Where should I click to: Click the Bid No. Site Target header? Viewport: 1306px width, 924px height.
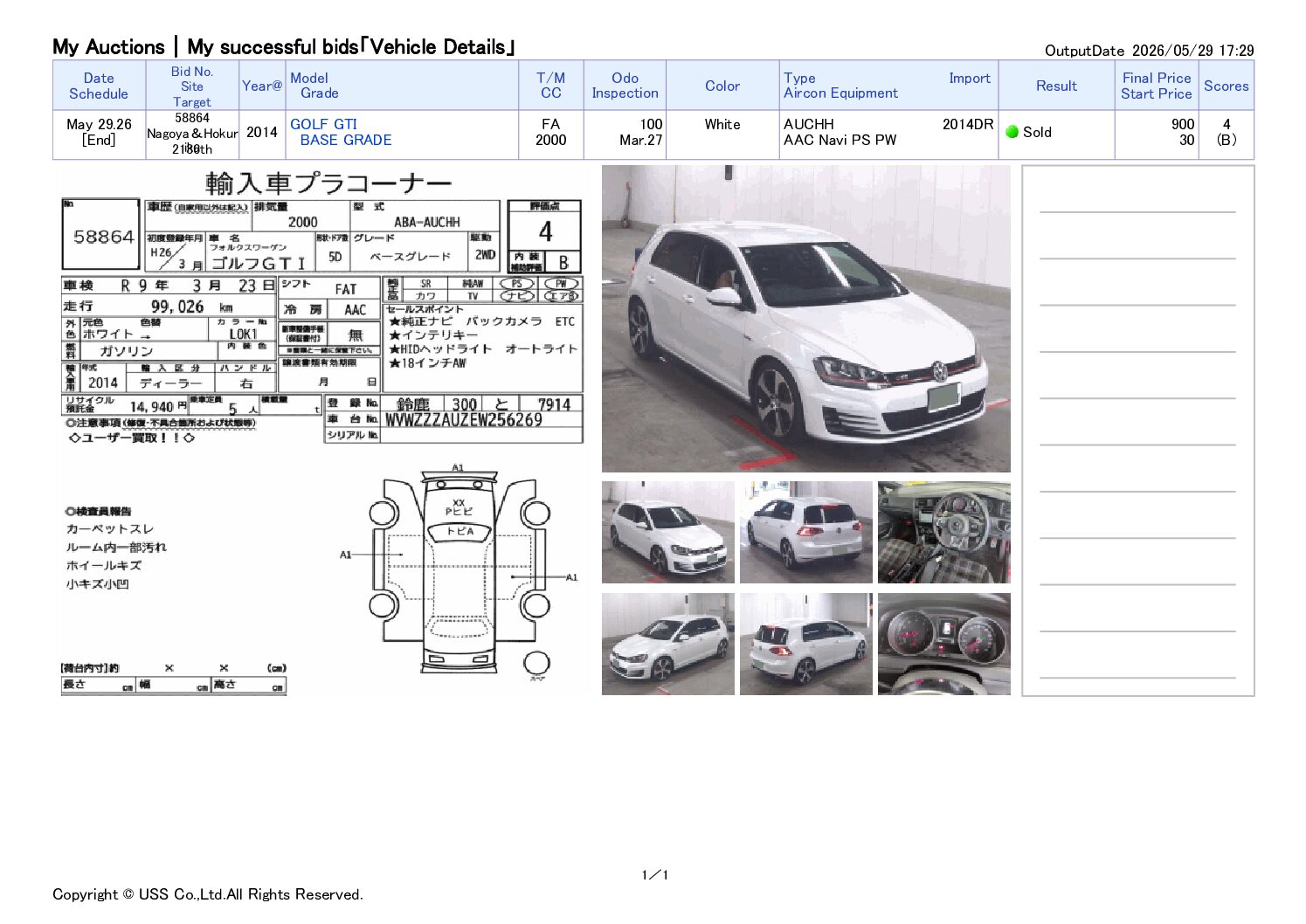[192, 86]
